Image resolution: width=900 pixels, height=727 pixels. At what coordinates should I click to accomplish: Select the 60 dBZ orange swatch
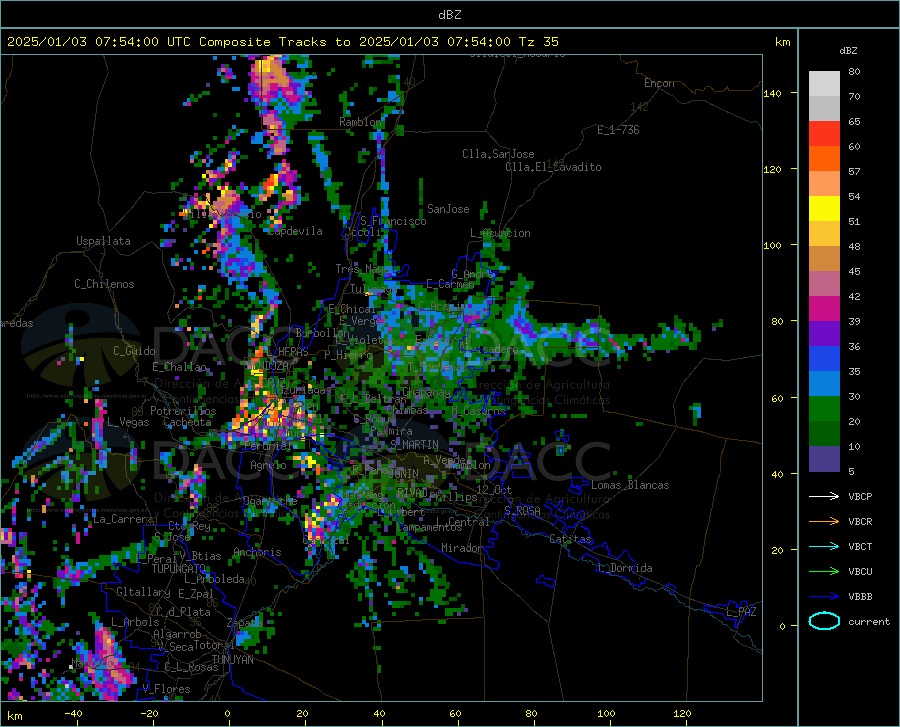click(824, 159)
